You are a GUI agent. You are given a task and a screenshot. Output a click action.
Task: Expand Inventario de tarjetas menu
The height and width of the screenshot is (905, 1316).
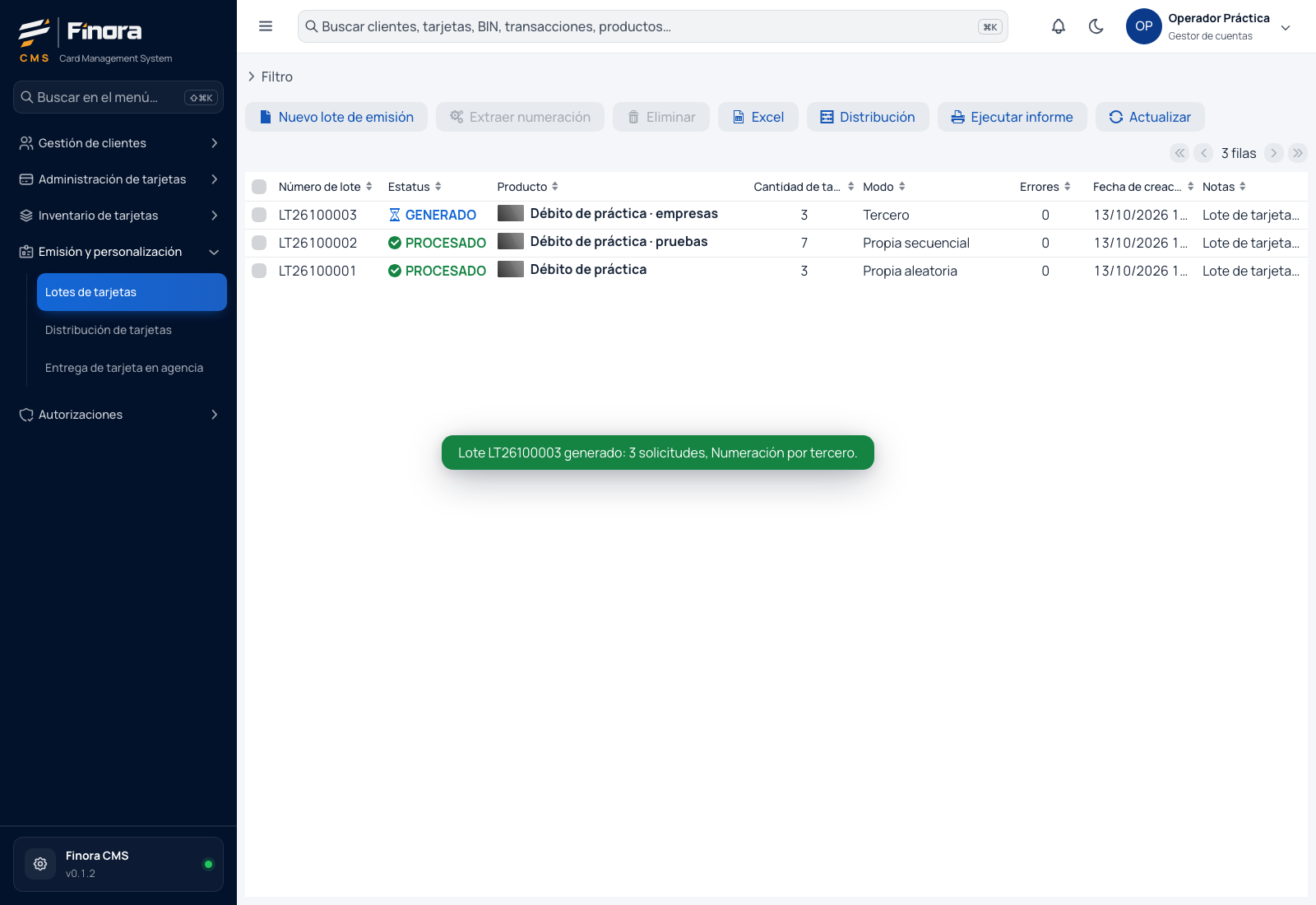[118, 216]
